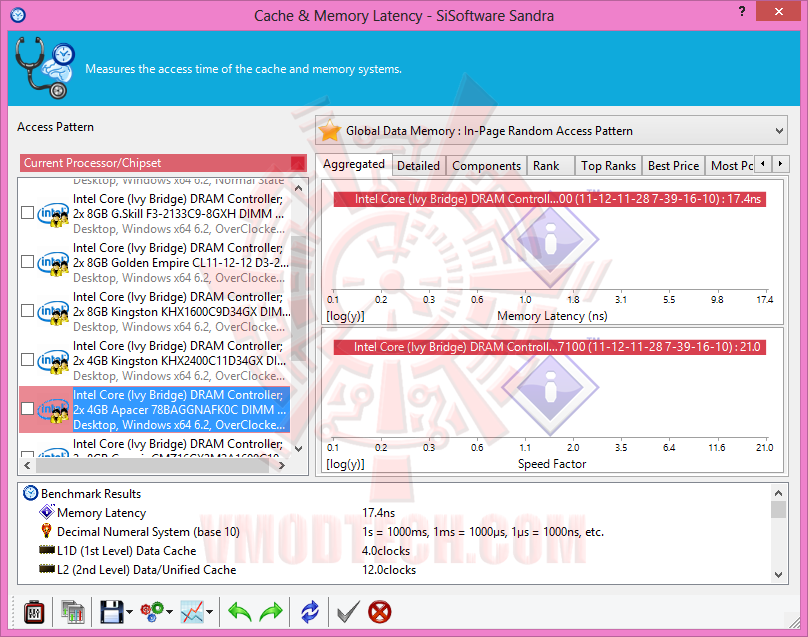Go back with the green left arrow
808x637 pixels.
[x=240, y=612]
